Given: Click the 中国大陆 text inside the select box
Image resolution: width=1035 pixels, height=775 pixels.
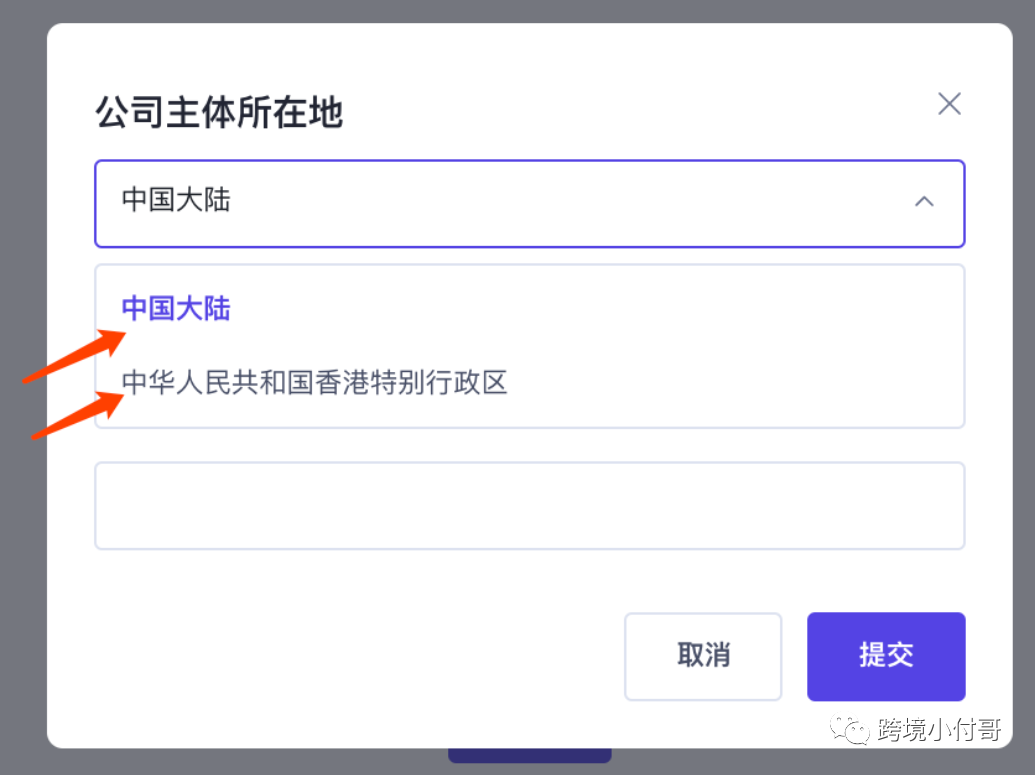Looking at the screenshot, I should click(x=176, y=200).
